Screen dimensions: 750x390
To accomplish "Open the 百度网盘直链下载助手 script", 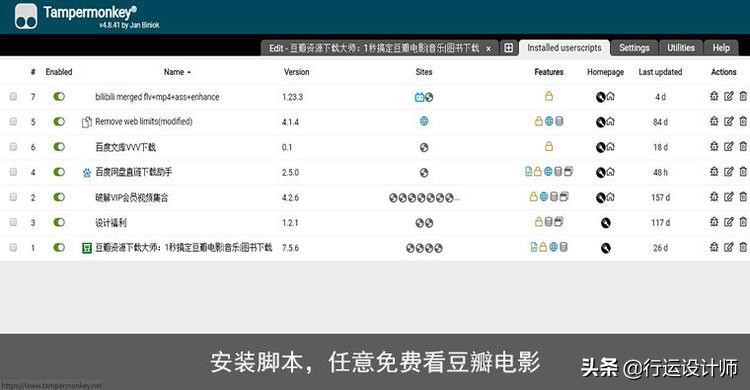I will (x=133, y=172).
